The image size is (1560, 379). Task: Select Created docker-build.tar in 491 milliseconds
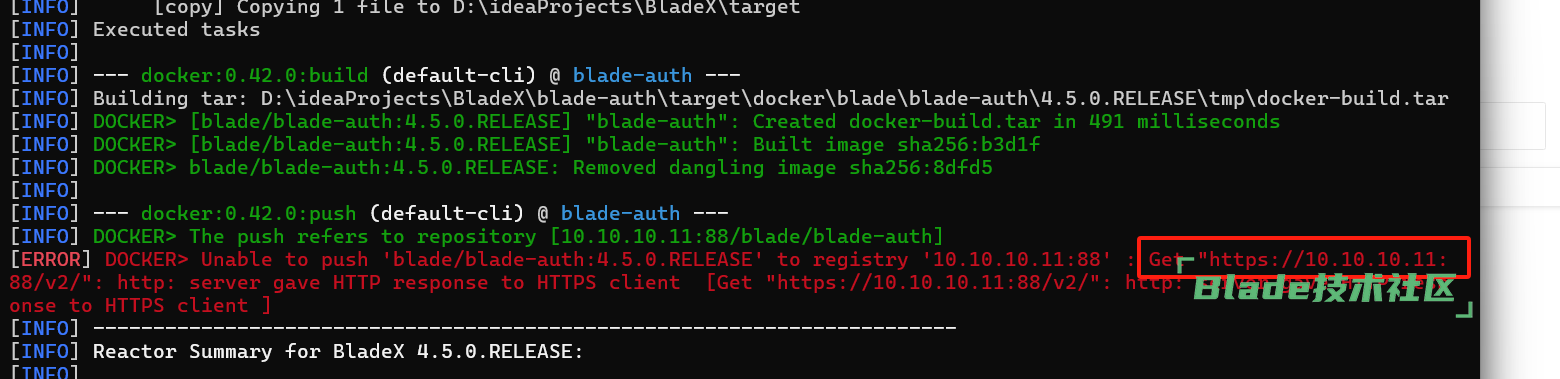point(1016,121)
